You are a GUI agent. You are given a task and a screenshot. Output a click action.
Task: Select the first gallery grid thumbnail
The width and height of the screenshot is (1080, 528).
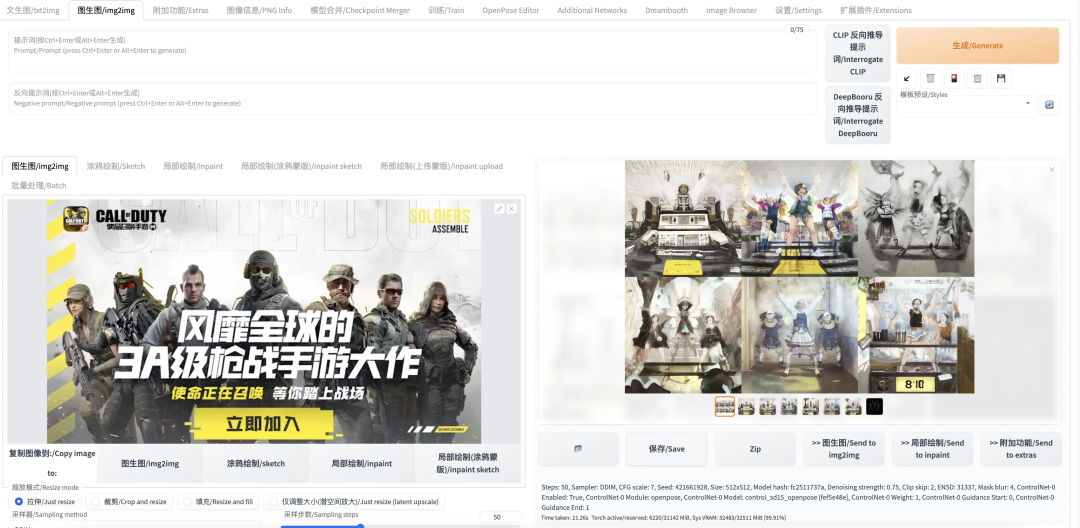(x=725, y=406)
